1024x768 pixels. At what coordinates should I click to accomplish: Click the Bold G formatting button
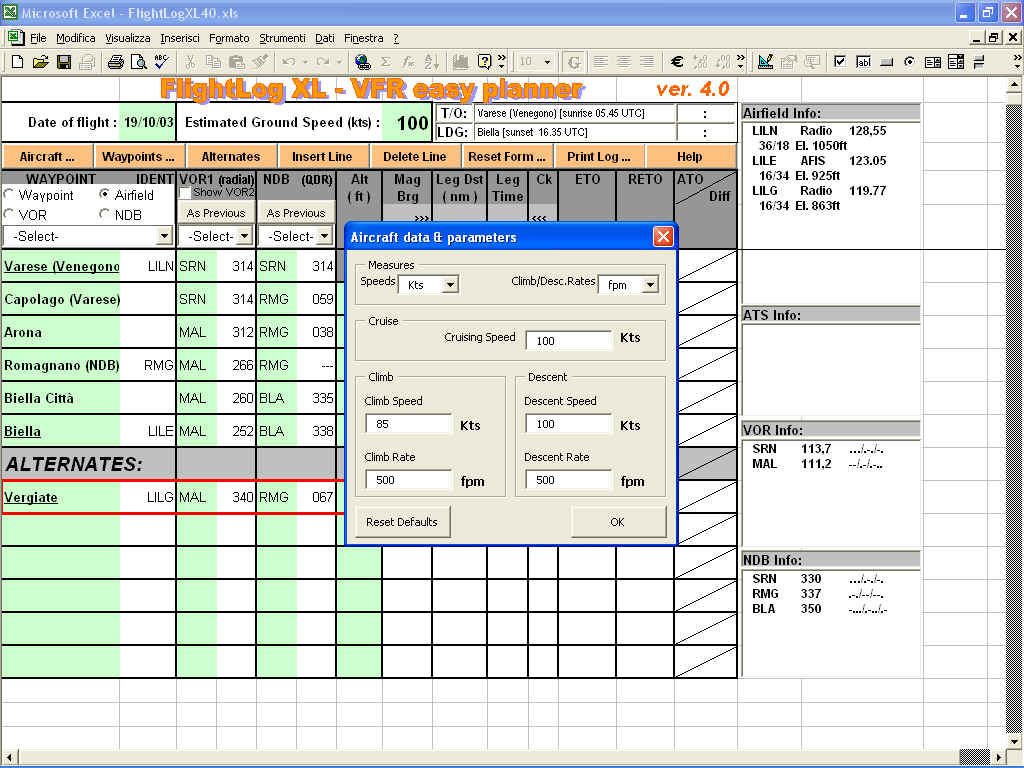[x=574, y=62]
